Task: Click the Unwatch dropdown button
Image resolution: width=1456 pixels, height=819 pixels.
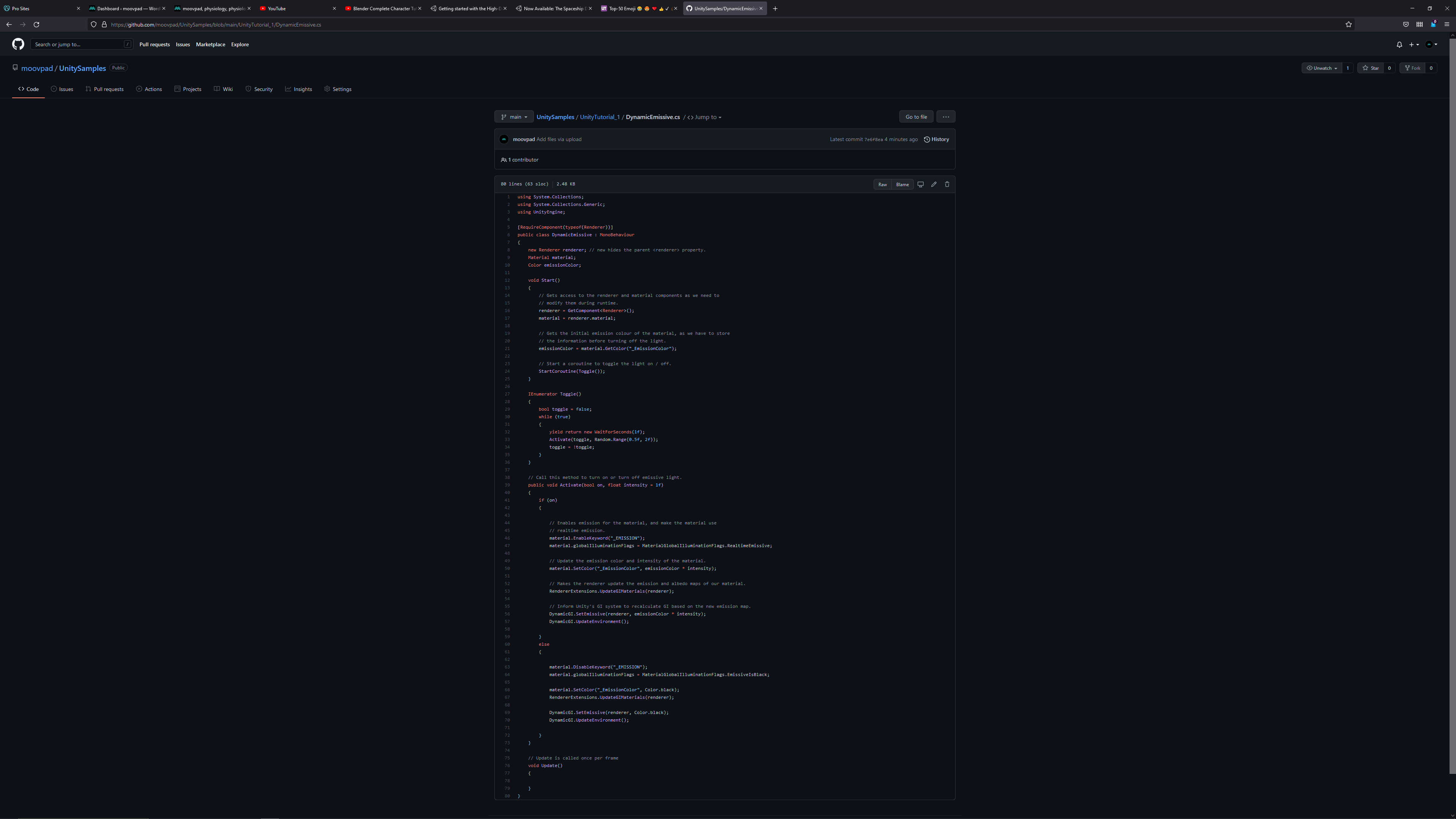Action: click(1321, 68)
